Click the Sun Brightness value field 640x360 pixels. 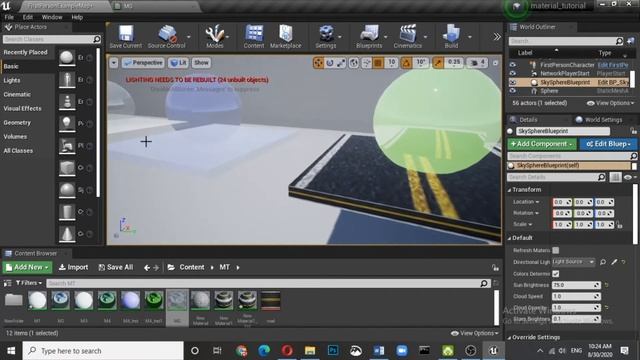pyautogui.click(x=576, y=285)
